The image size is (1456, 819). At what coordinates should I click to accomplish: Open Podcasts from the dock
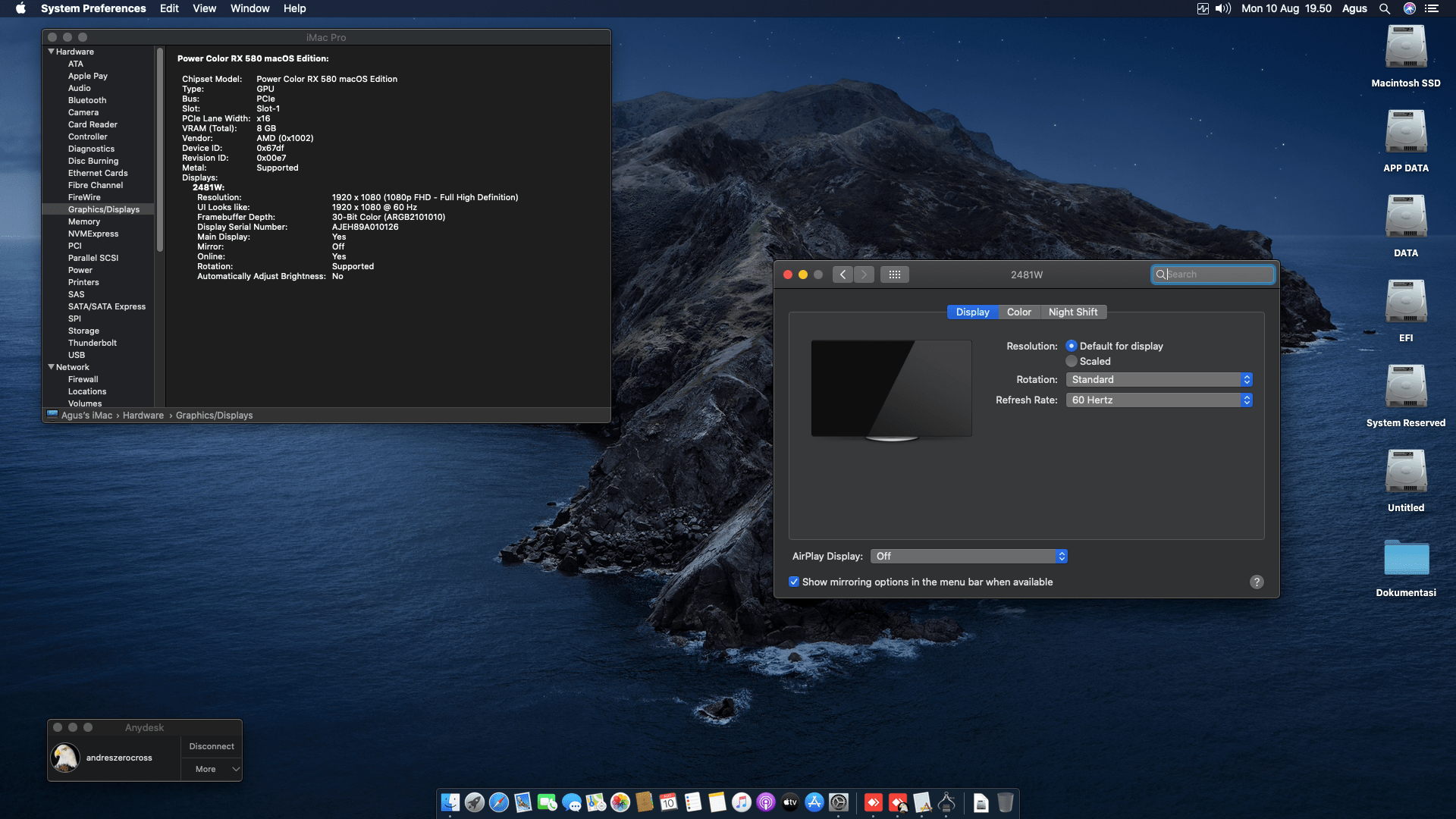point(766,802)
